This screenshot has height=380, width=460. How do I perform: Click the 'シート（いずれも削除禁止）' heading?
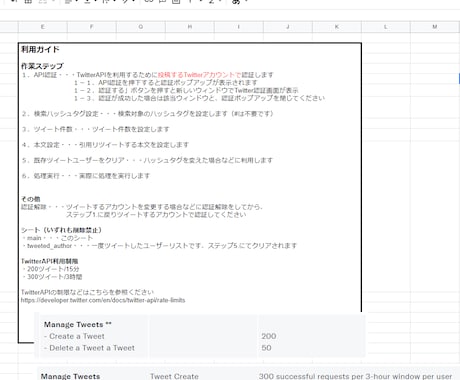tap(61, 230)
